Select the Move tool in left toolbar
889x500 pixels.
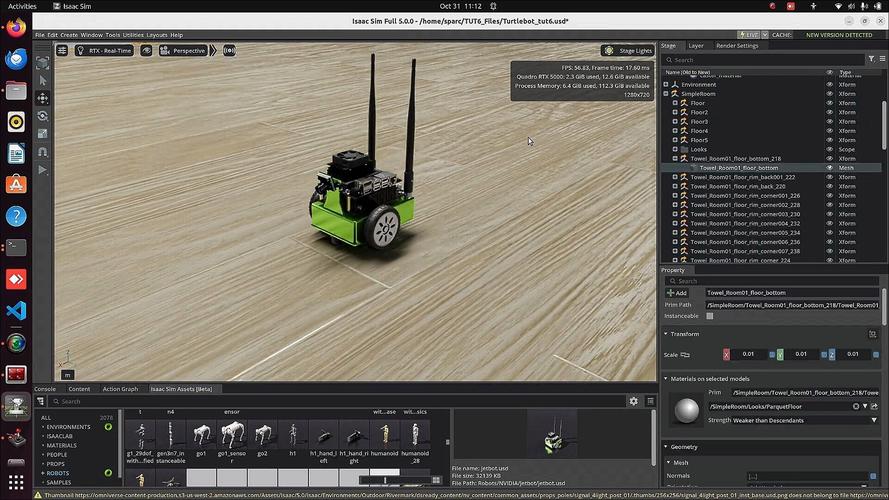point(43,98)
